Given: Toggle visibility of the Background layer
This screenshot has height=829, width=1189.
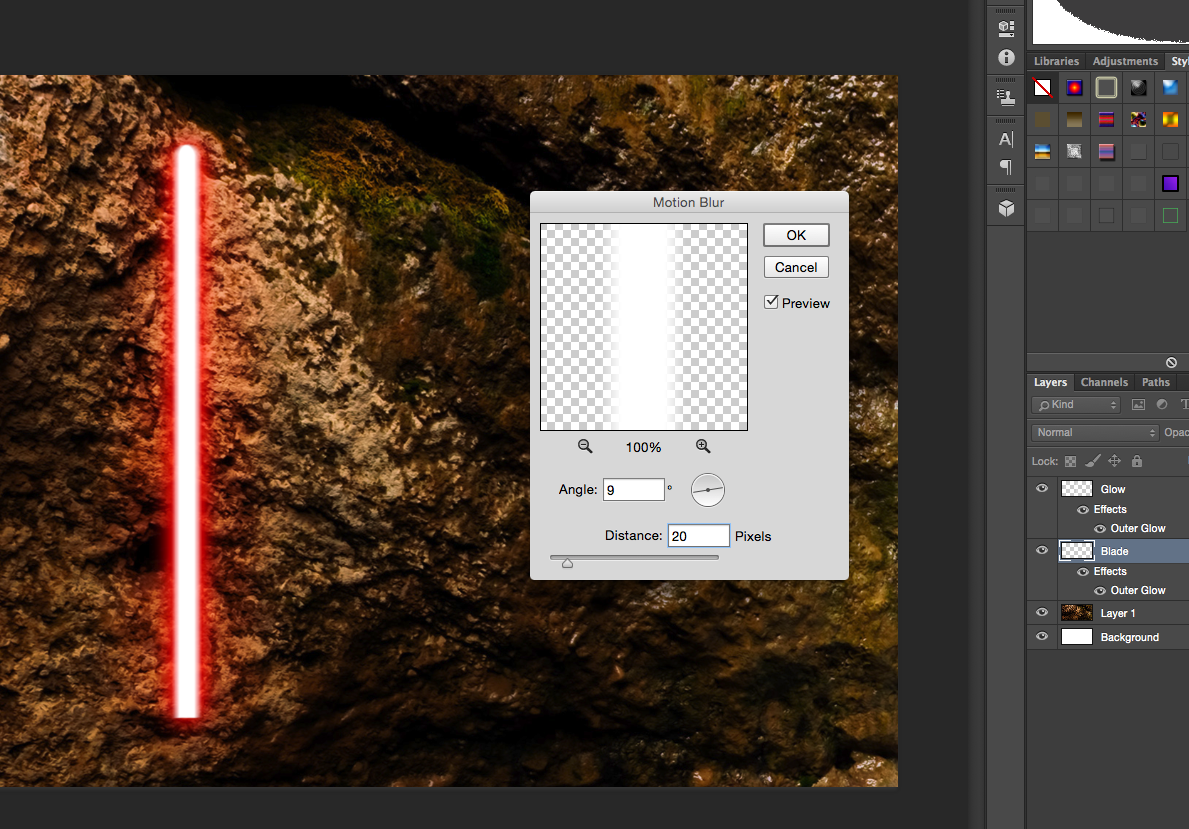Looking at the screenshot, I should pos(1042,636).
